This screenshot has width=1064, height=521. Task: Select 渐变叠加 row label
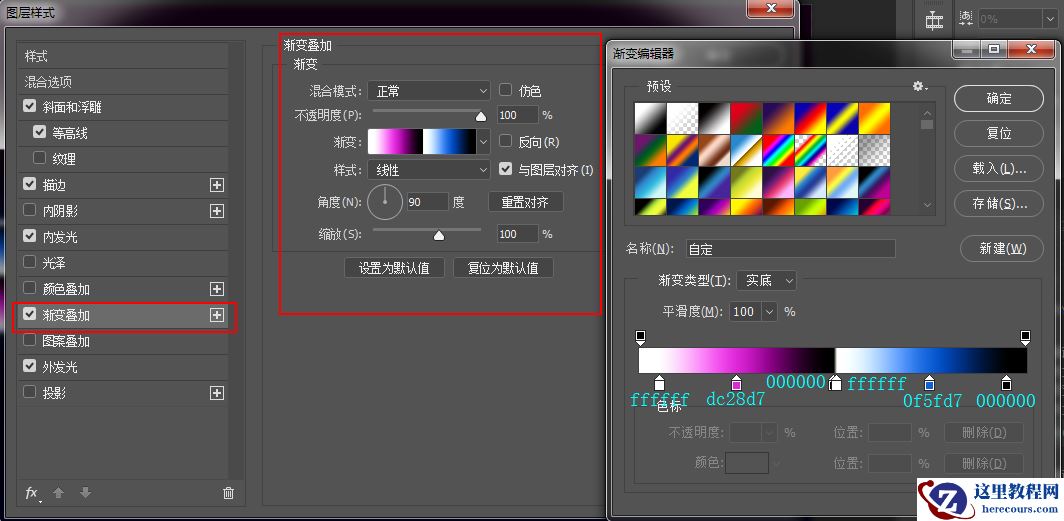click(66, 315)
